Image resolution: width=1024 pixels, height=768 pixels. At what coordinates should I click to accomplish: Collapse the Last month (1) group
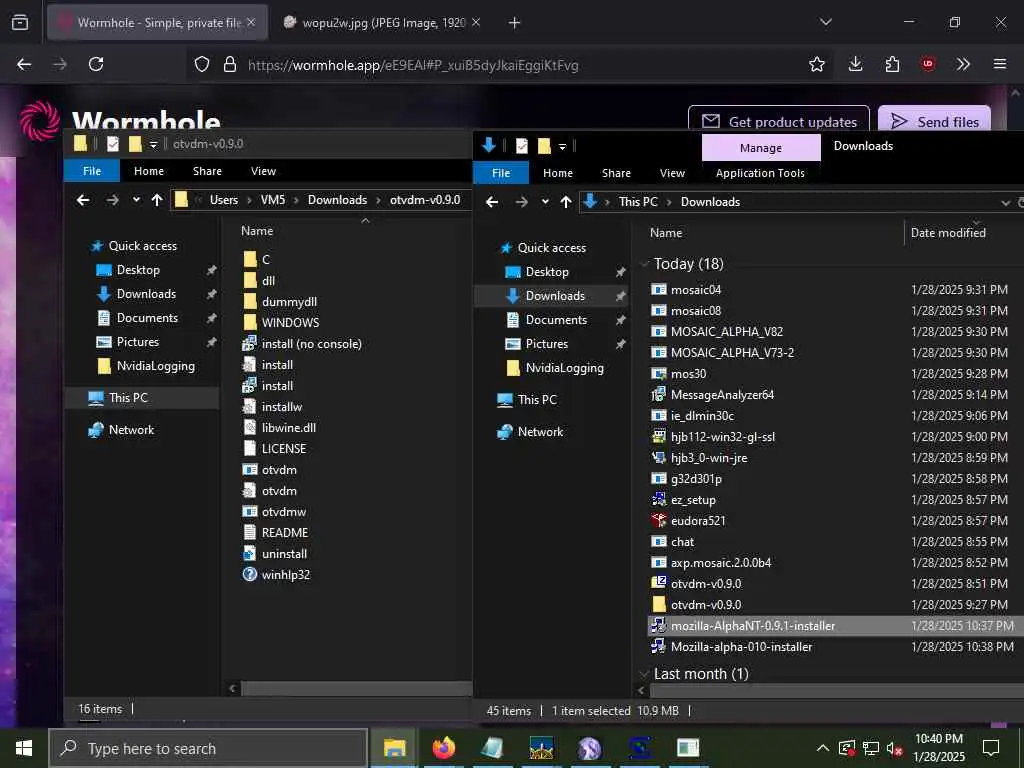[645, 673]
